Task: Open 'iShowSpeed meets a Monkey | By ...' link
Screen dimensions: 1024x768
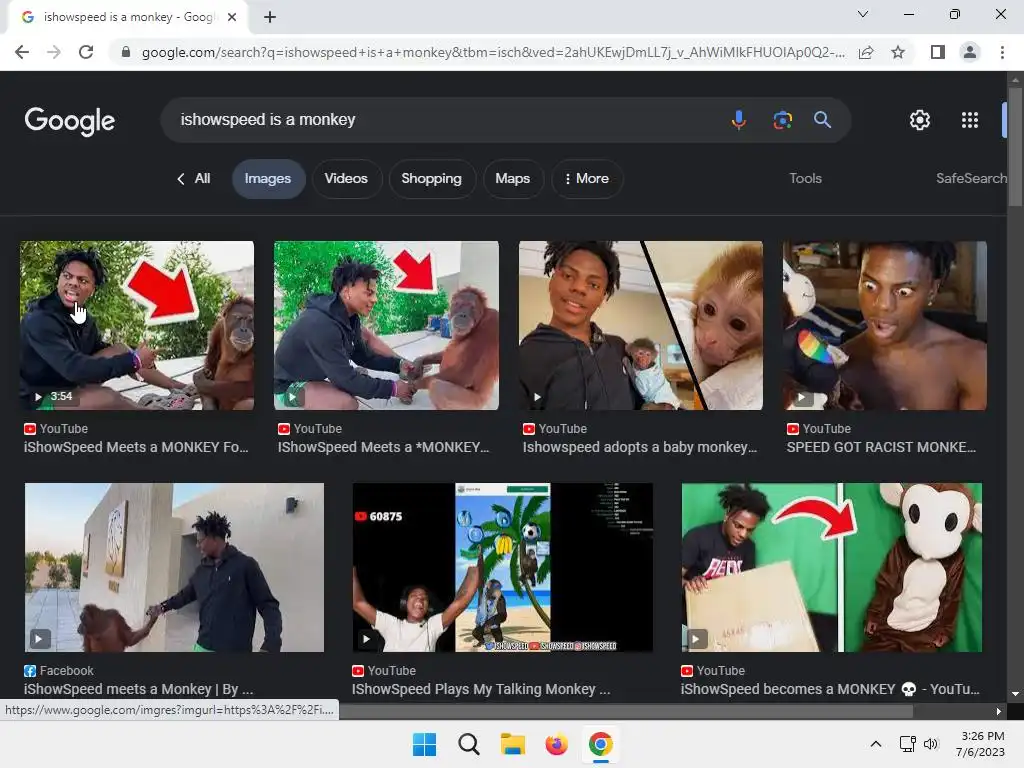Action: 138,689
